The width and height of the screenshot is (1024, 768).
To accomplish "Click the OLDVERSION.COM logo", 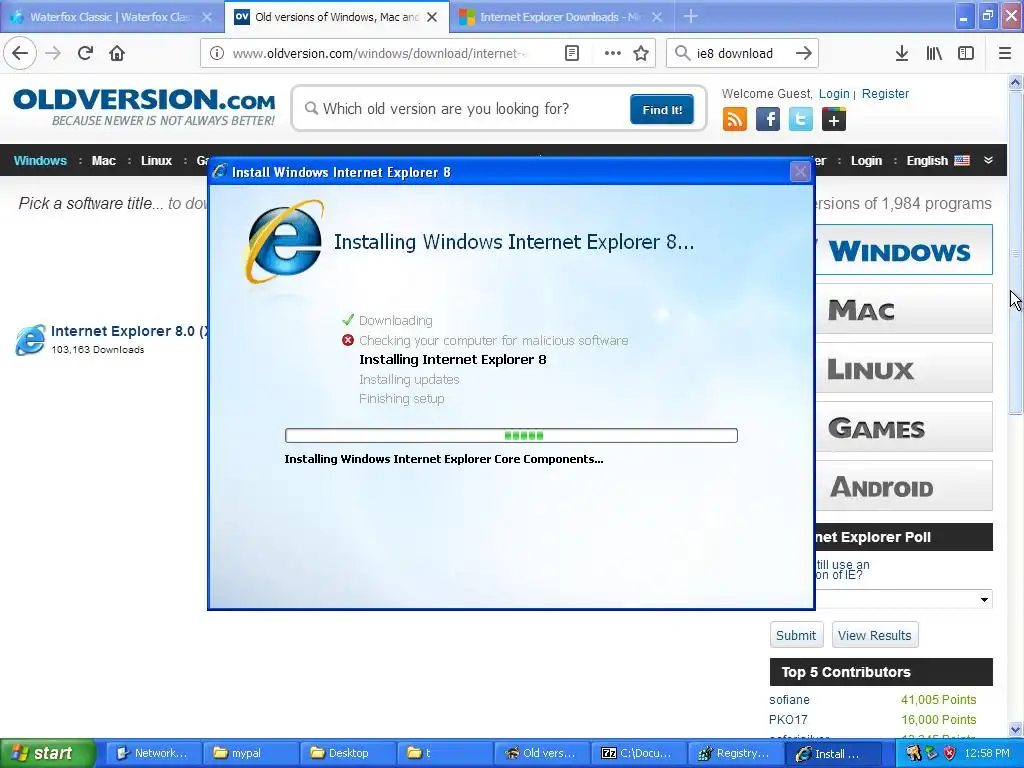I will 144,107.
